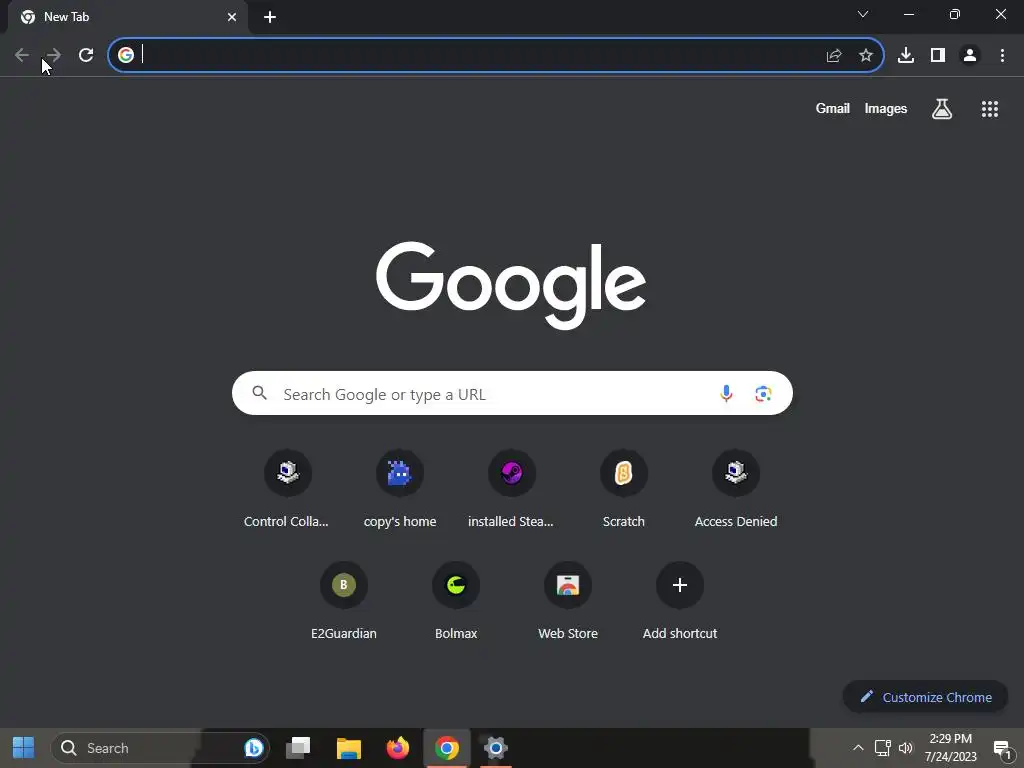Click the Search Google or type a URL box
Viewport: 1024px width, 768px height.
[512, 394]
